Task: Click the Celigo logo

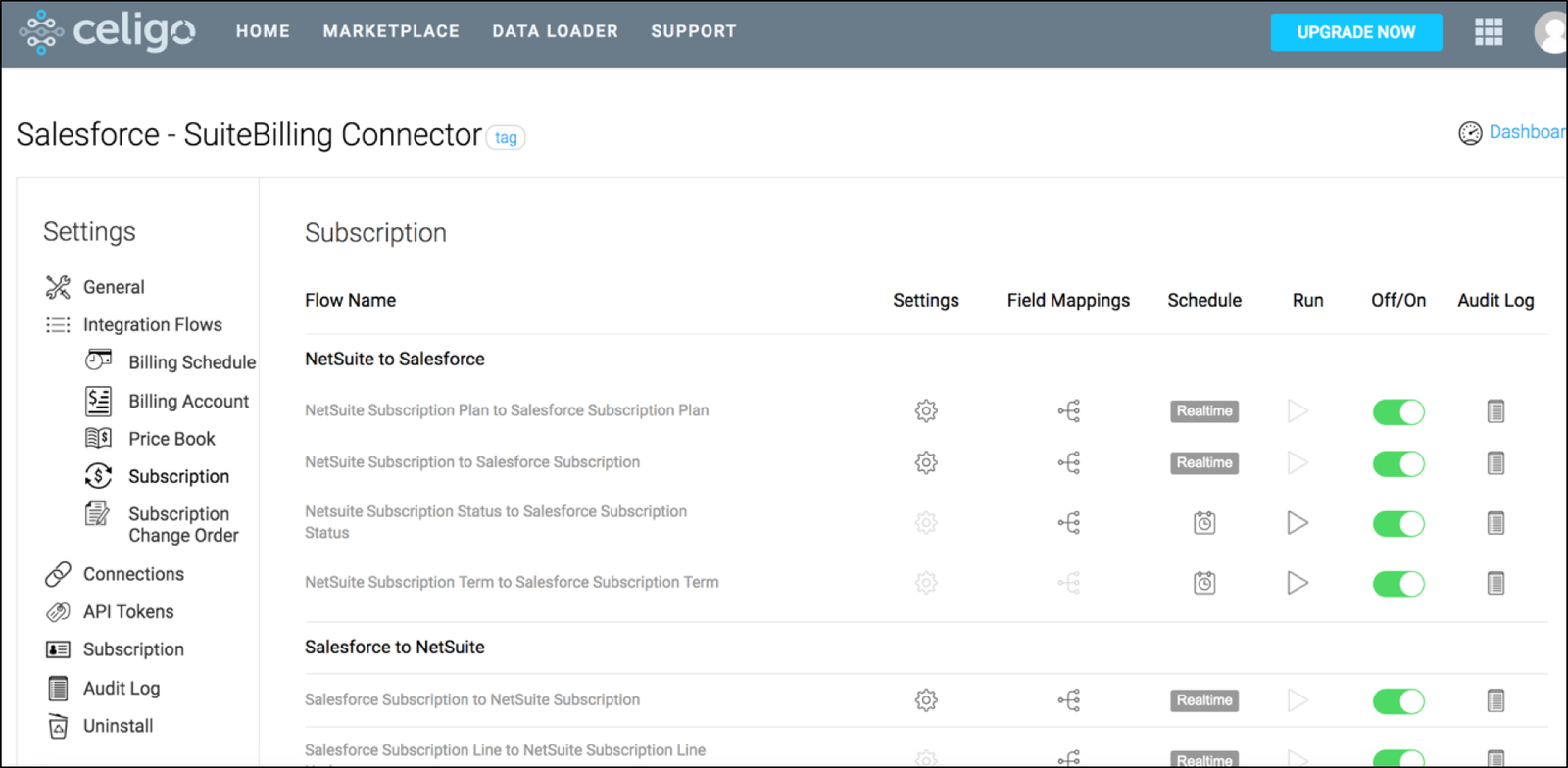Action: (x=107, y=31)
